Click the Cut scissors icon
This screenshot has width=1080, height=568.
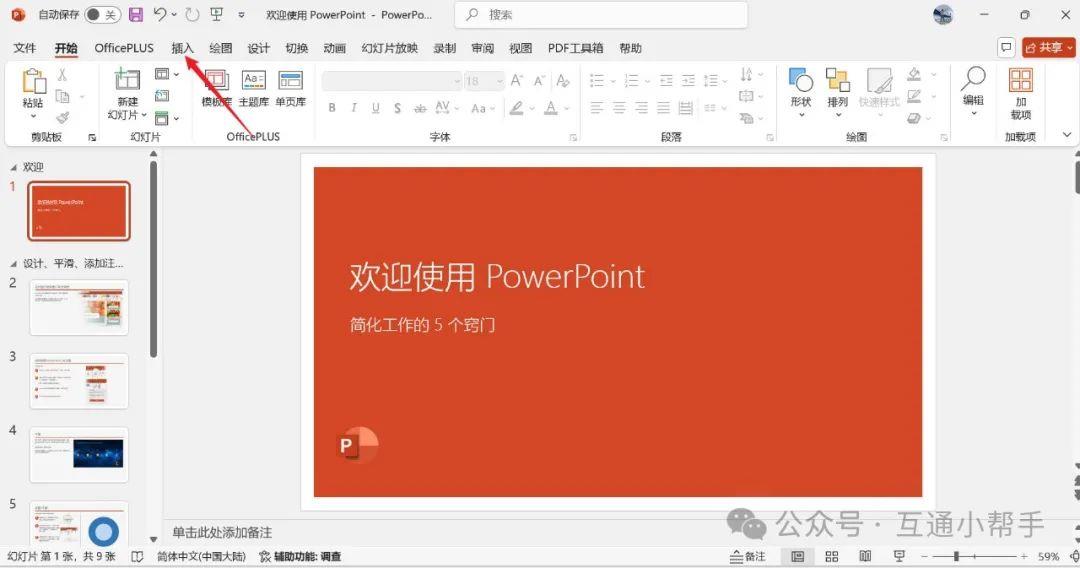63,75
